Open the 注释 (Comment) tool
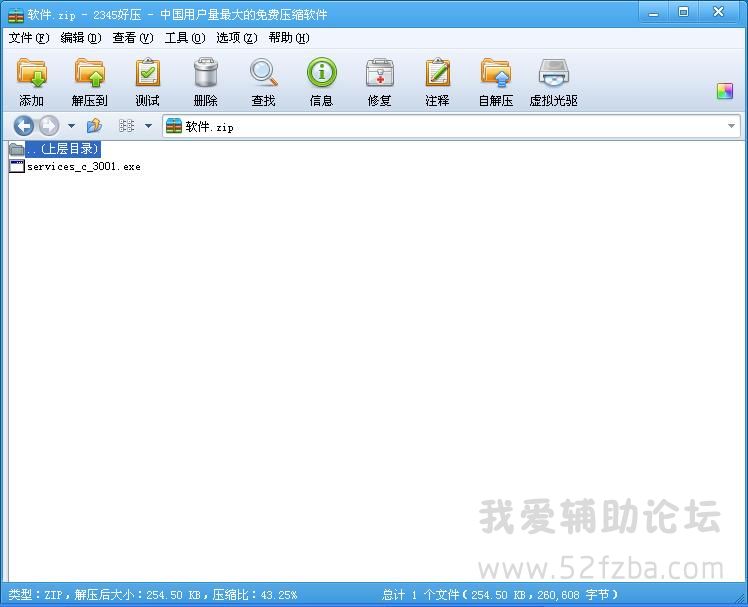The width and height of the screenshot is (748, 607). click(437, 82)
